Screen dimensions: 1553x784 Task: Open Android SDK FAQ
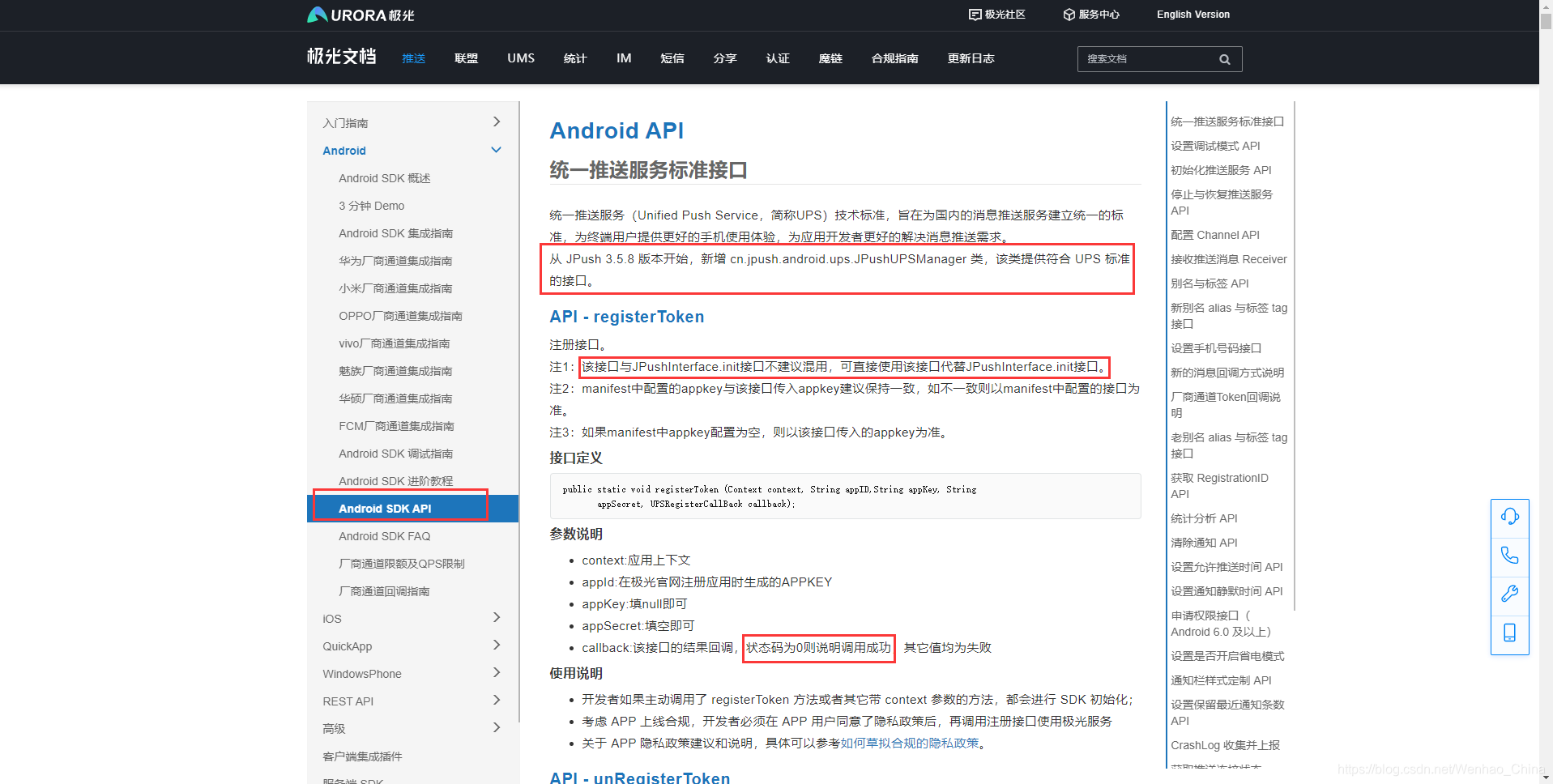click(384, 536)
